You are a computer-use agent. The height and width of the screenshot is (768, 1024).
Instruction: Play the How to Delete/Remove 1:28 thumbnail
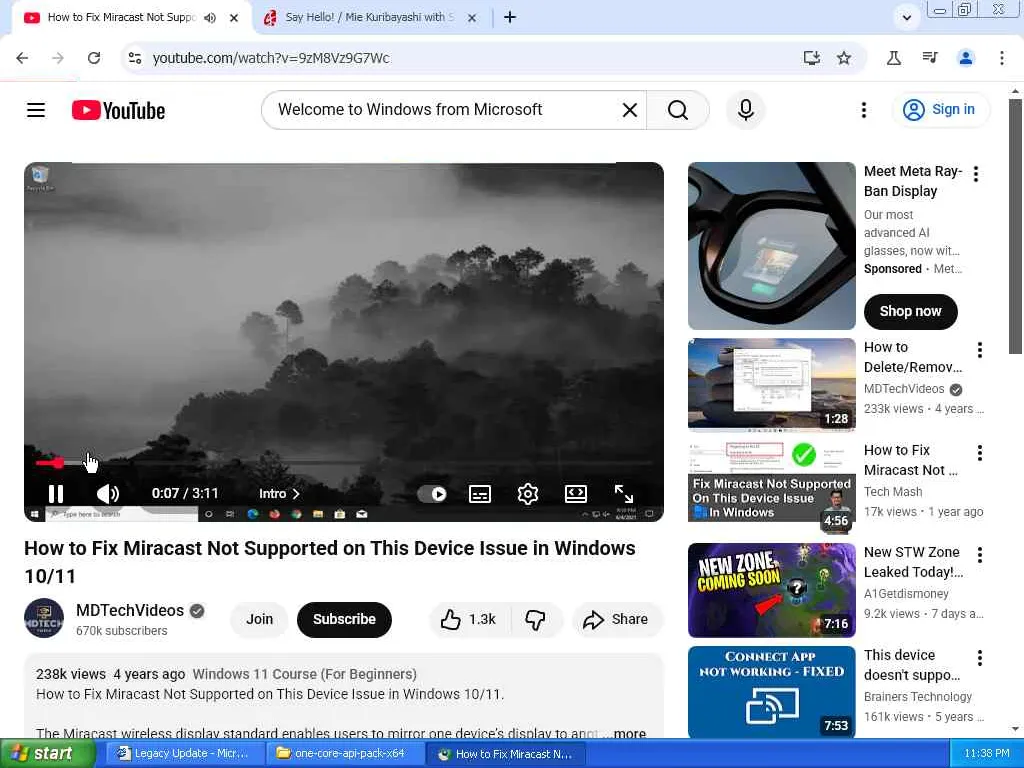pos(771,385)
